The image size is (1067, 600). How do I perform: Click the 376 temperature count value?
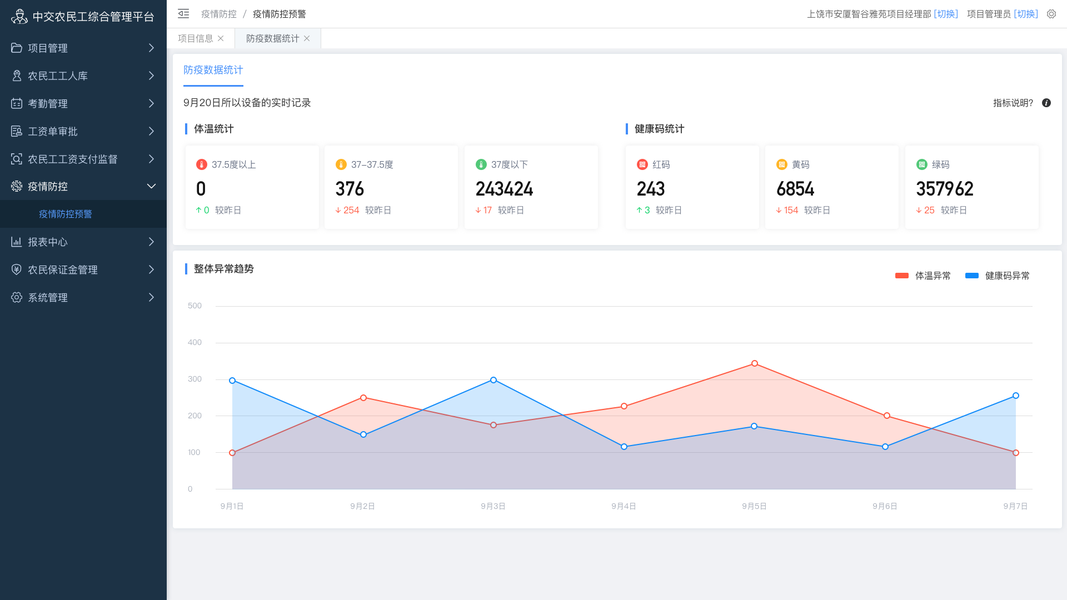click(x=350, y=188)
